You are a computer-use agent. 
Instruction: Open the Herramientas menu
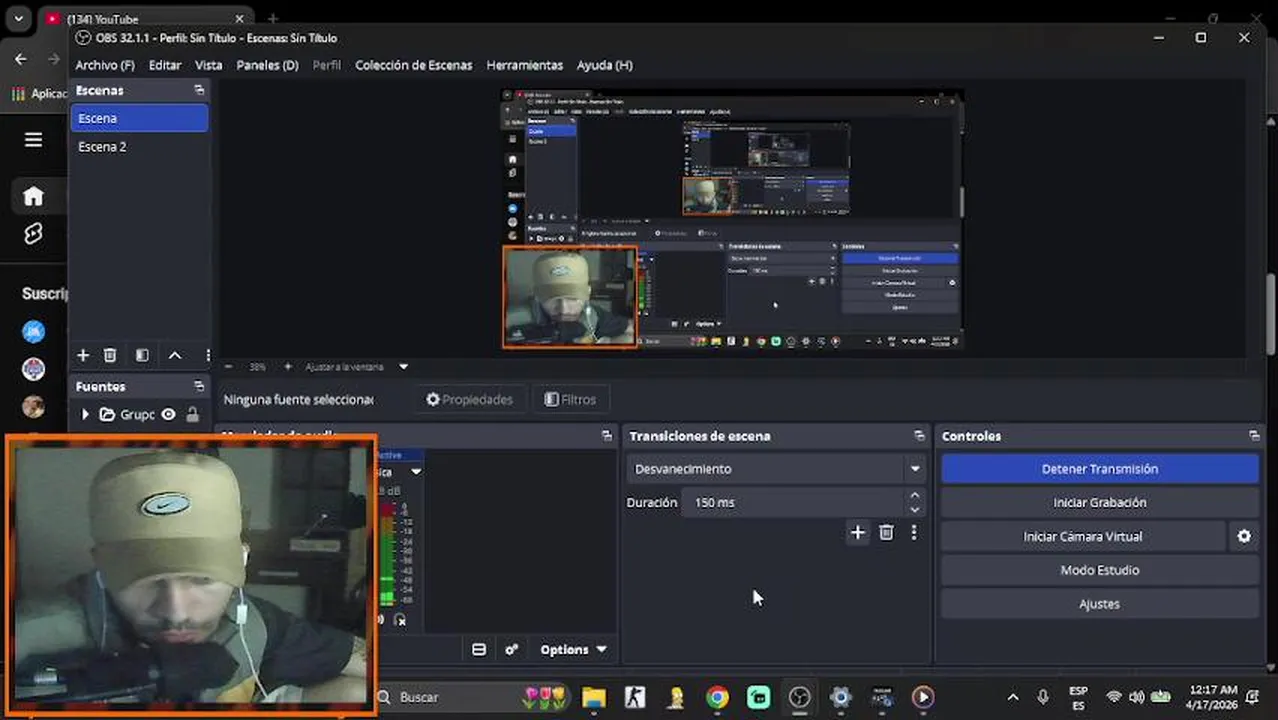(524, 65)
